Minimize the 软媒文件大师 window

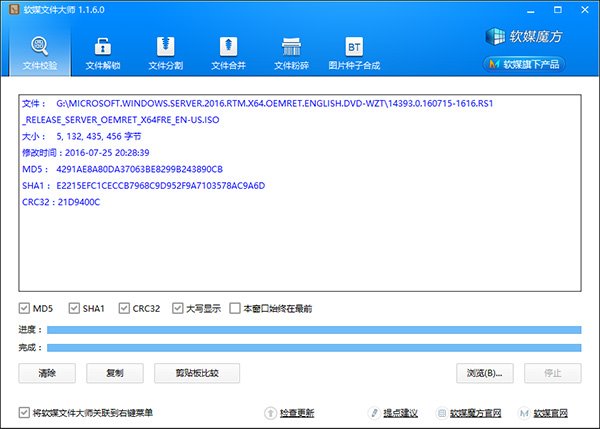click(x=530, y=10)
